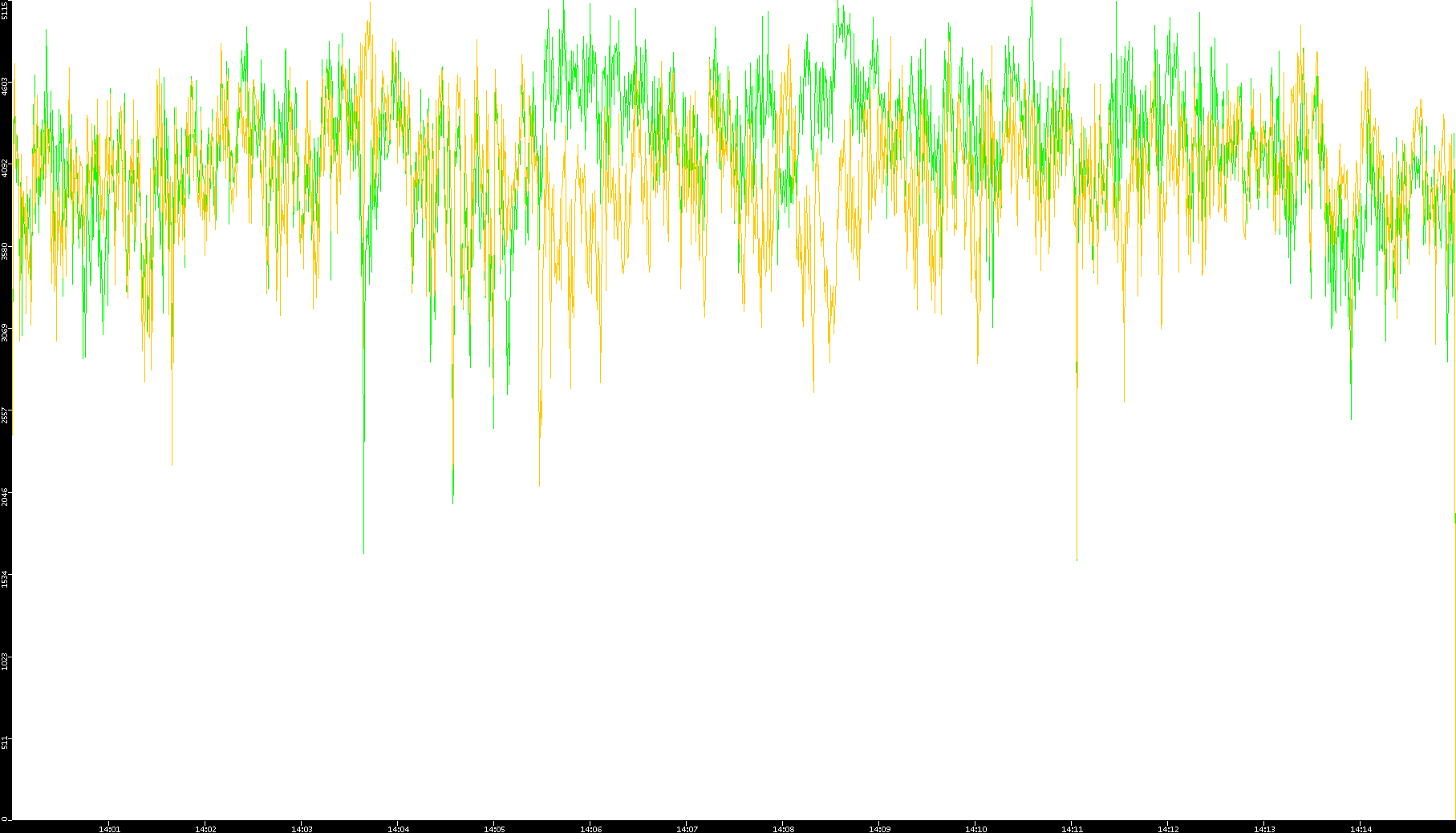
Task: Click the 14:13 time axis label
Action: point(1265,829)
